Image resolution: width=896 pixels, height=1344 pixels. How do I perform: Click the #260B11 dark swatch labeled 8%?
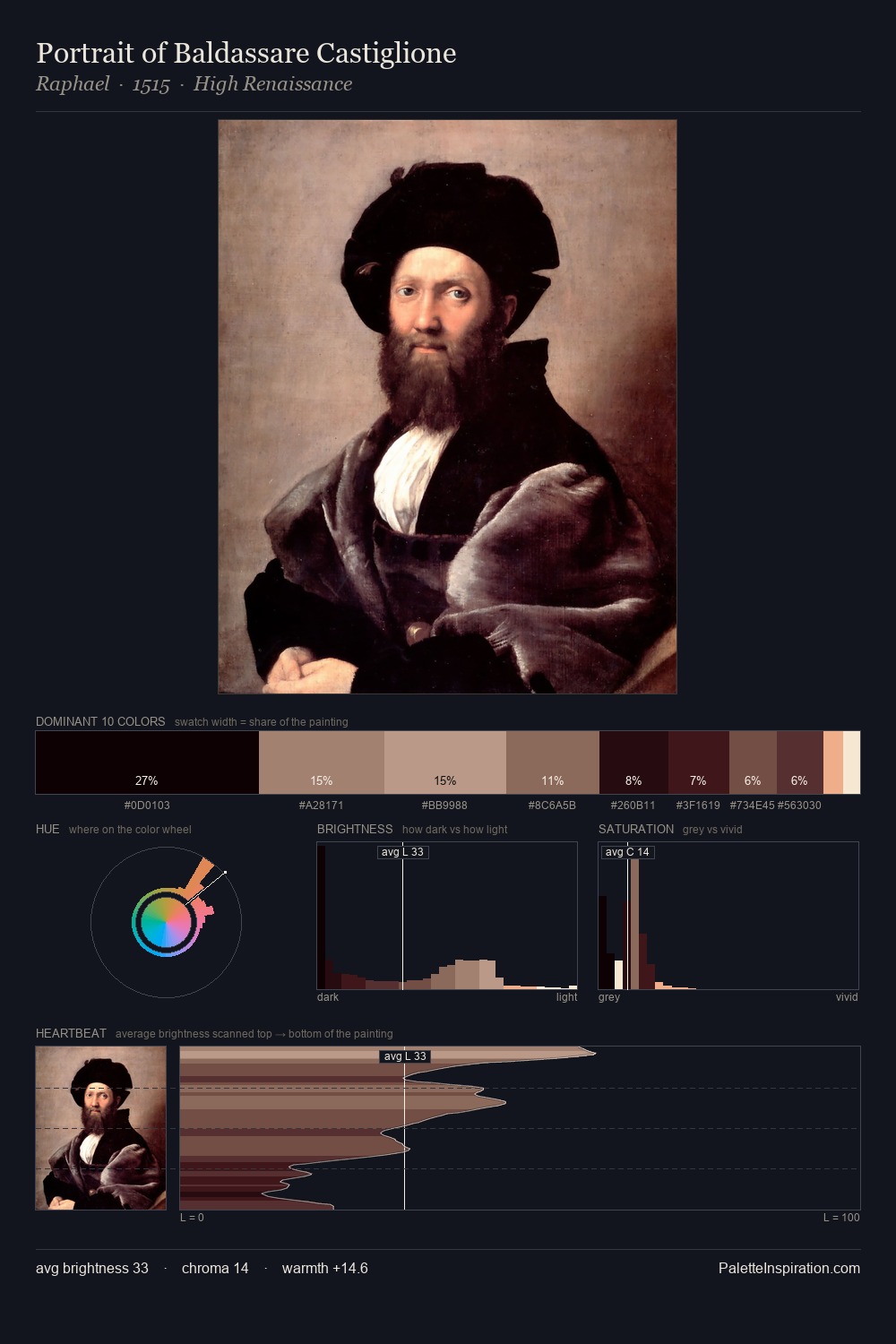click(x=633, y=762)
